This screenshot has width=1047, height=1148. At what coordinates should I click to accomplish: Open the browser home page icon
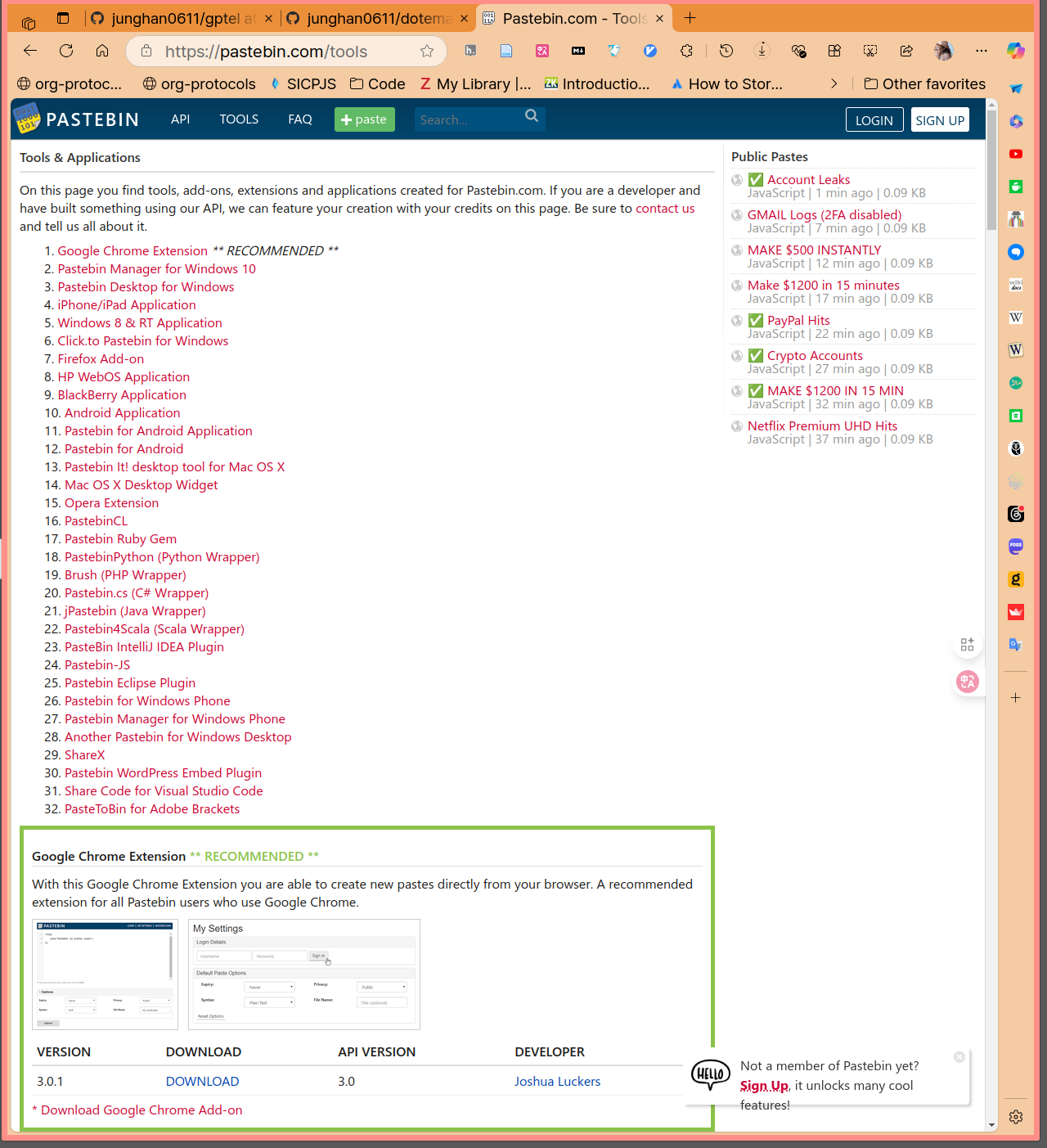pyautogui.click(x=102, y=51)
